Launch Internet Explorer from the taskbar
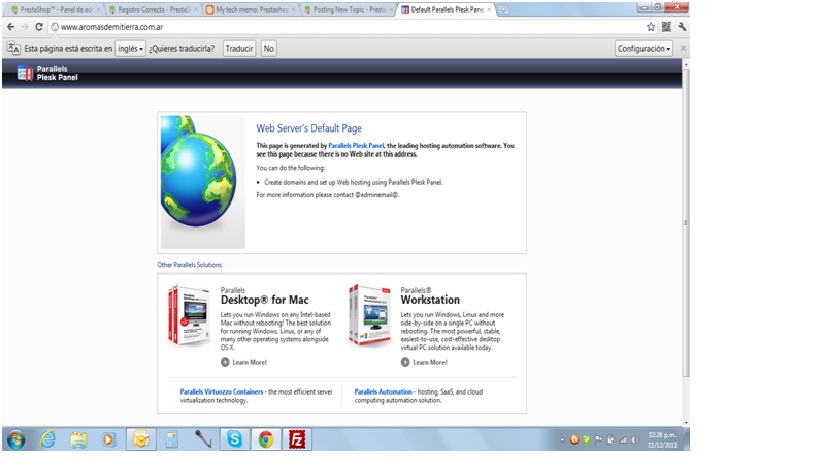The image size is (819, 460). (48, 440)
